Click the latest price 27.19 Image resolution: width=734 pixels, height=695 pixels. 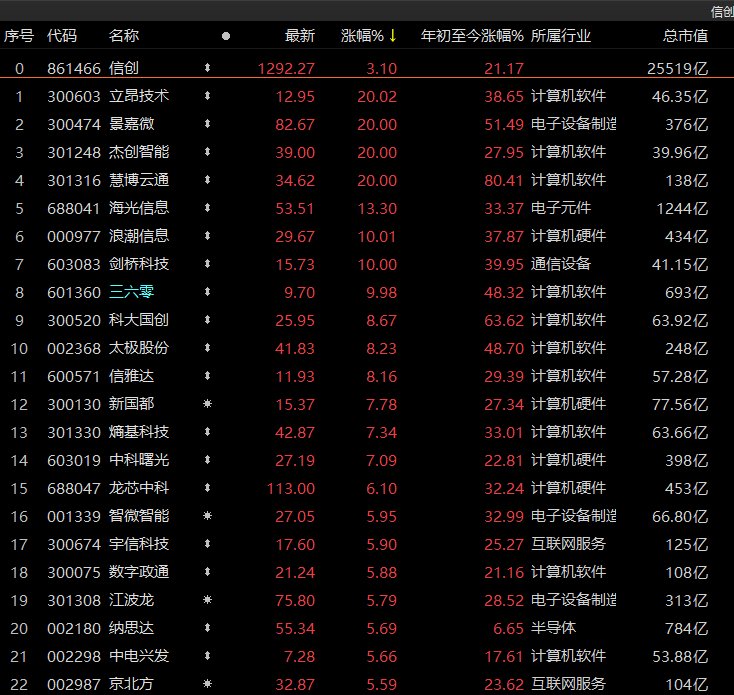click(x=295, y=461)
